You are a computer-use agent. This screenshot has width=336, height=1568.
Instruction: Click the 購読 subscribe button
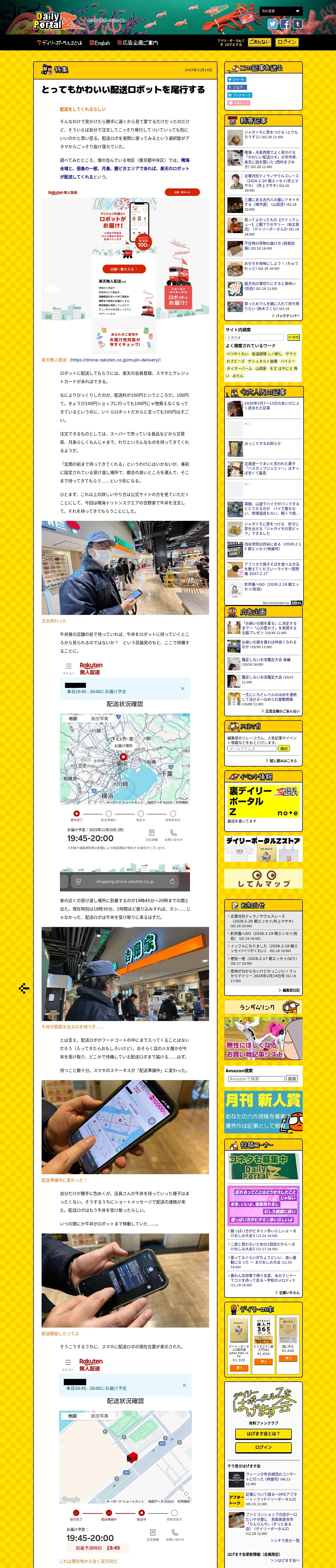point(284,749)
